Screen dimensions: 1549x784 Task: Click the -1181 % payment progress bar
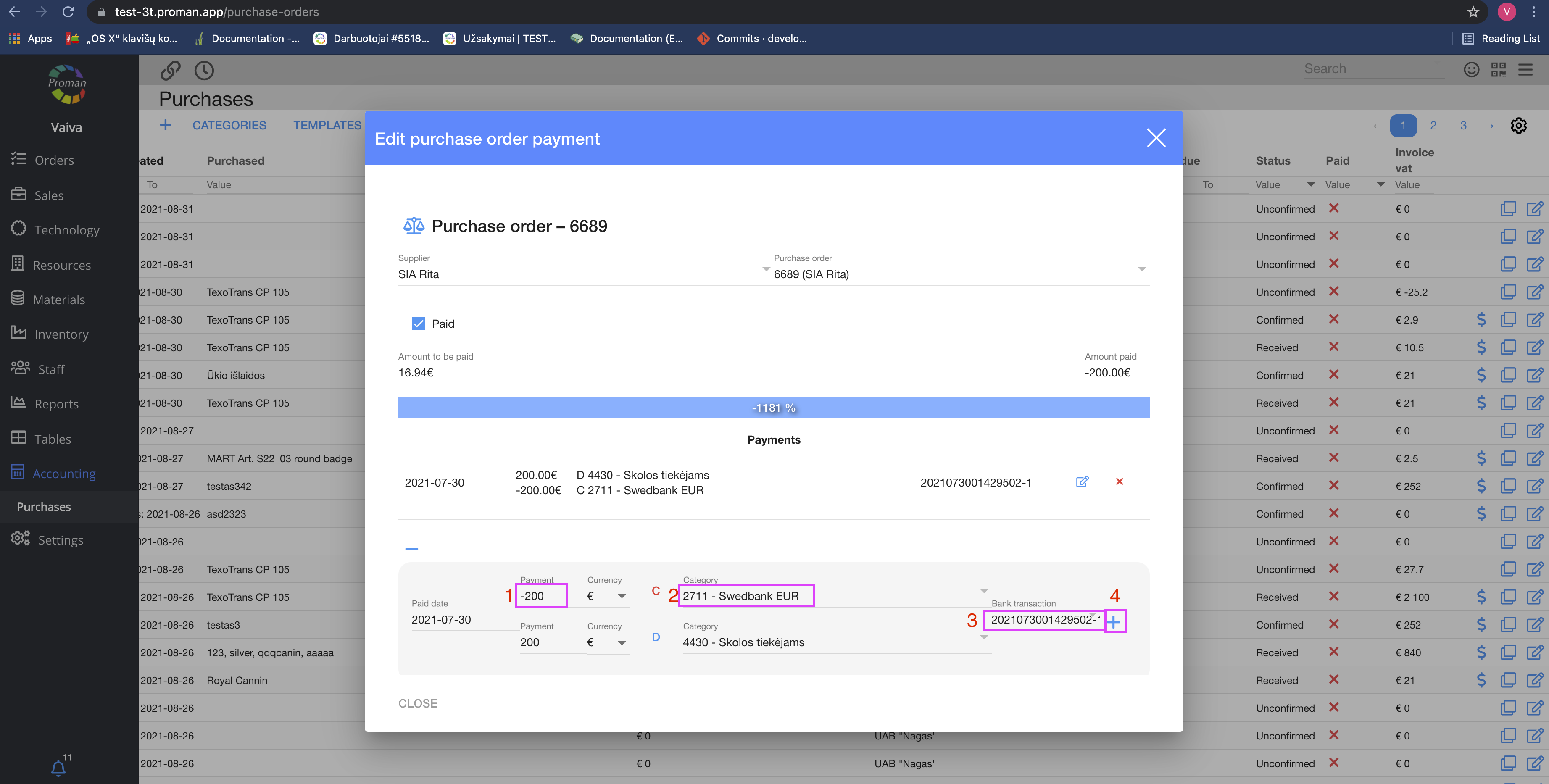tap(773, 408)
